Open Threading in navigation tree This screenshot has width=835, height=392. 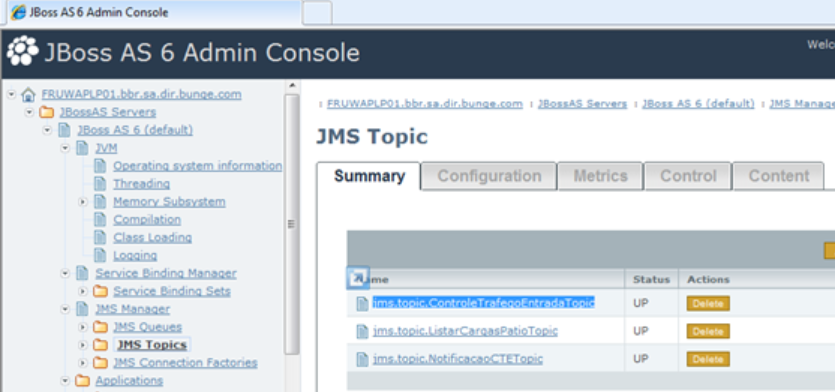click(142, 184)
